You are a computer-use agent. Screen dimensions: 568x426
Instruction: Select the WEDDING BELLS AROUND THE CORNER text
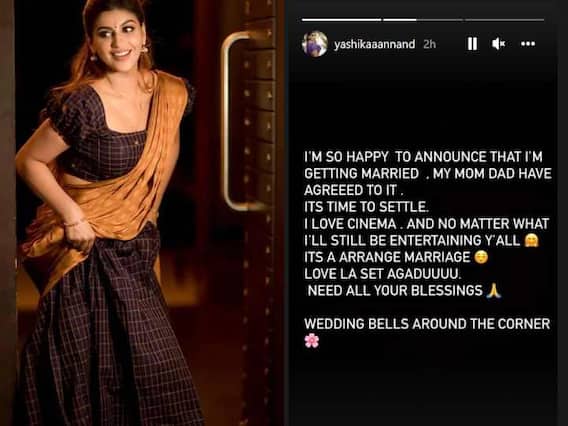[x=427, y=324]
